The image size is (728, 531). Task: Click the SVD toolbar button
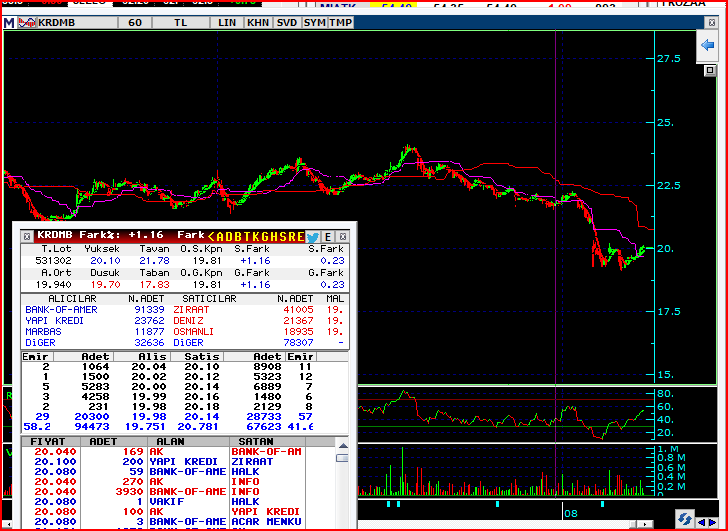[286, 22]
